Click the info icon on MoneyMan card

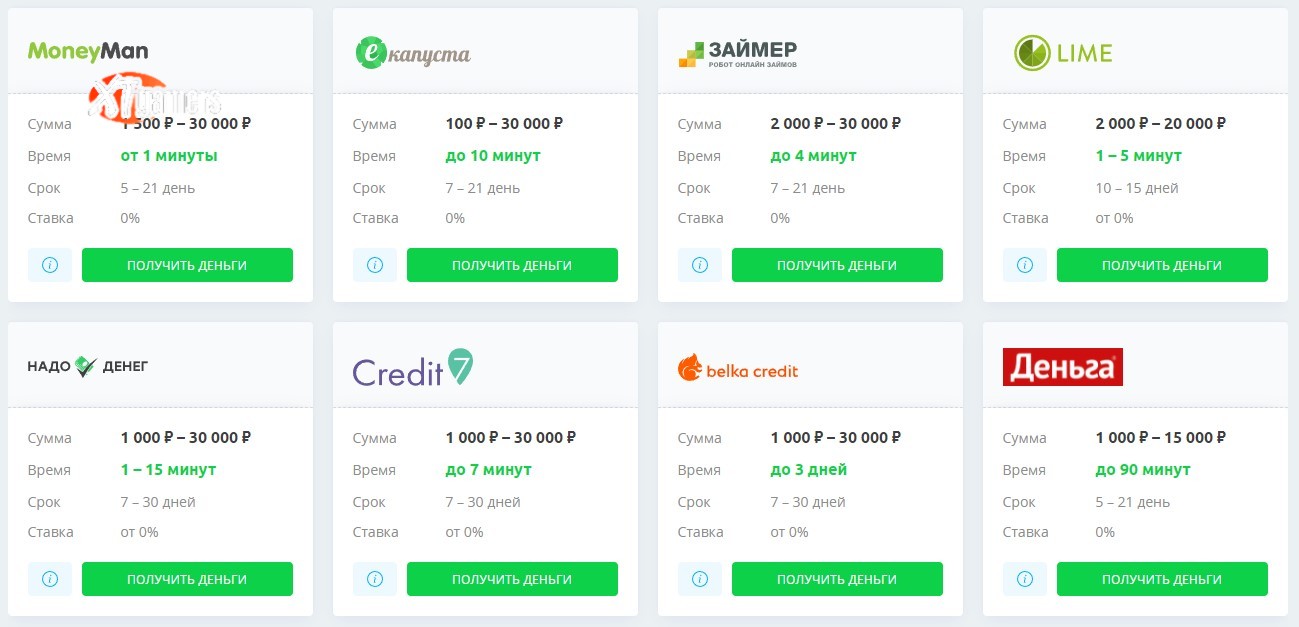pos(50,265)
